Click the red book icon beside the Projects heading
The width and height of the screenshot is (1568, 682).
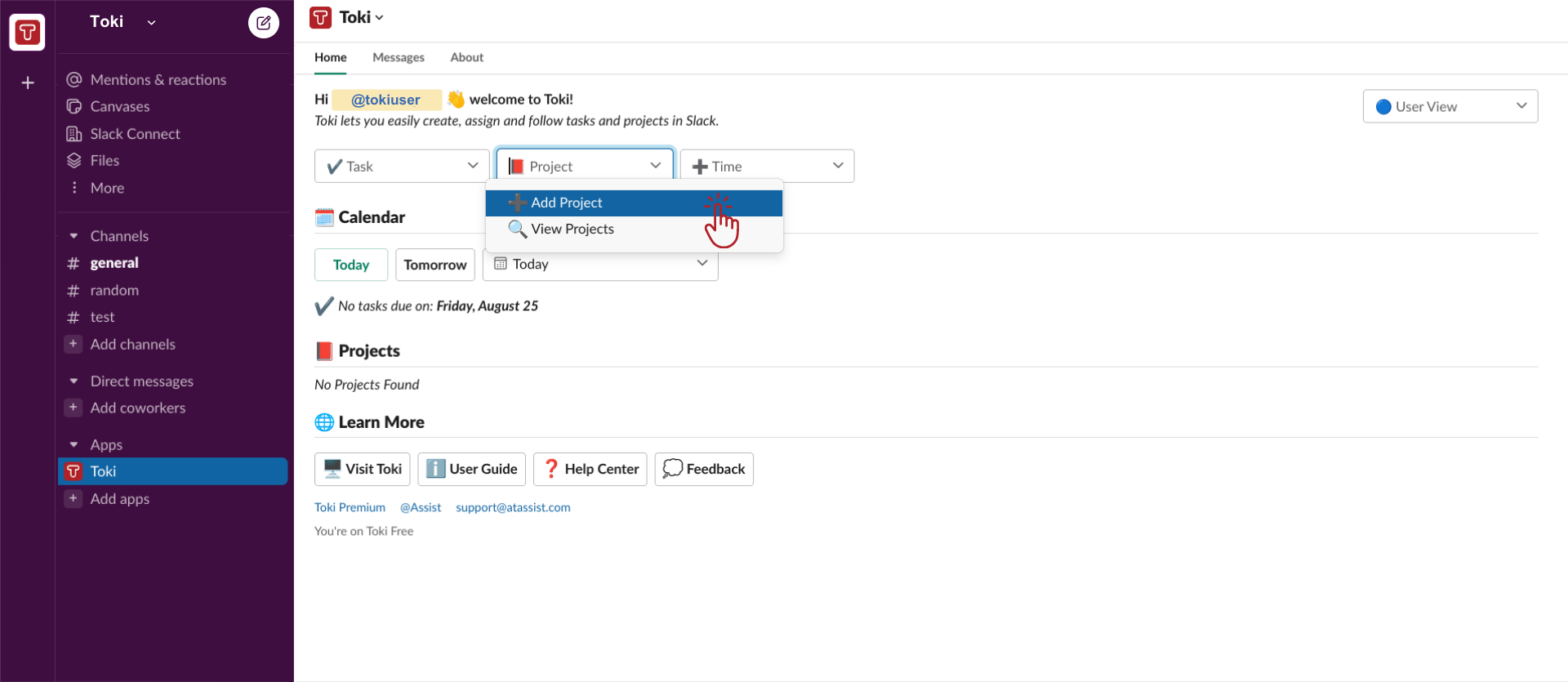click(x=324, y=351)
